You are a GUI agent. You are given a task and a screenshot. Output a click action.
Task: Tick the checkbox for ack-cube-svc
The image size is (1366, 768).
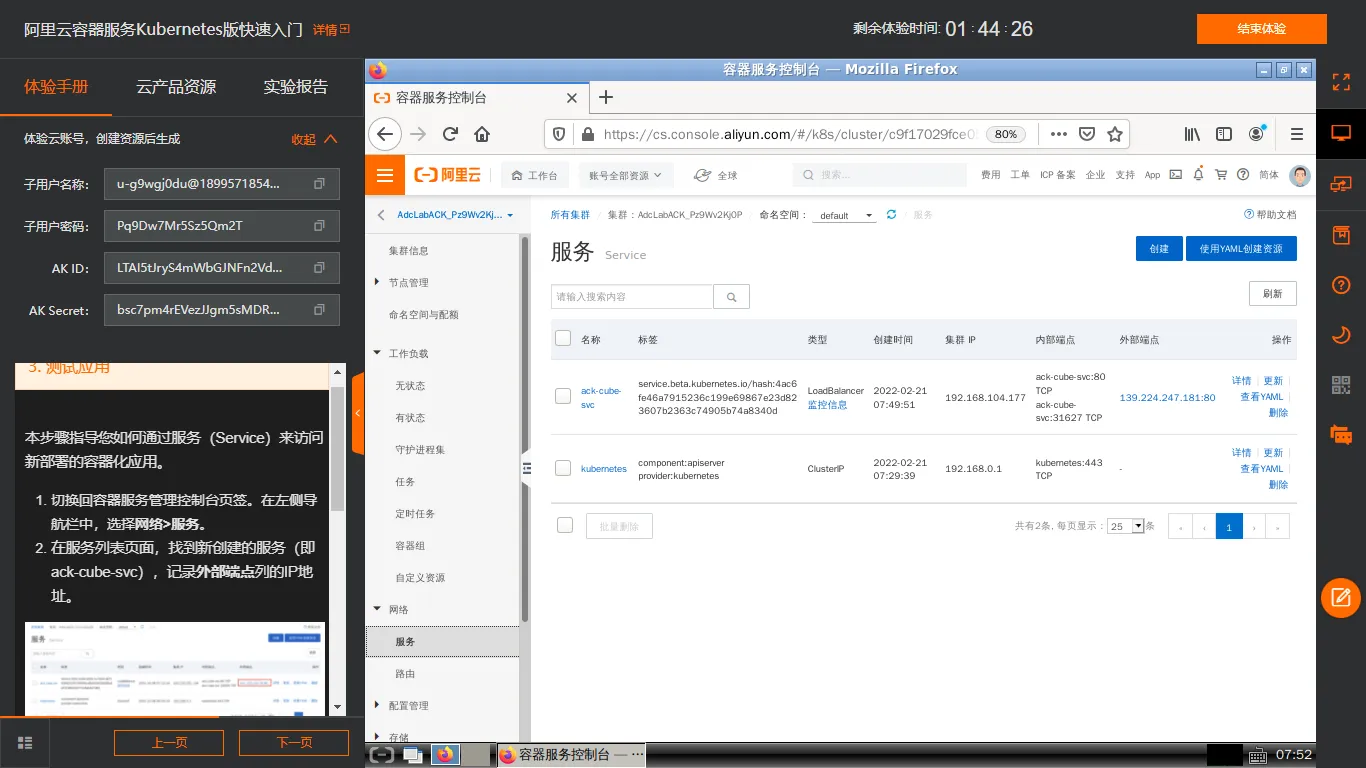pyautogui.click(x=563, y=397)
